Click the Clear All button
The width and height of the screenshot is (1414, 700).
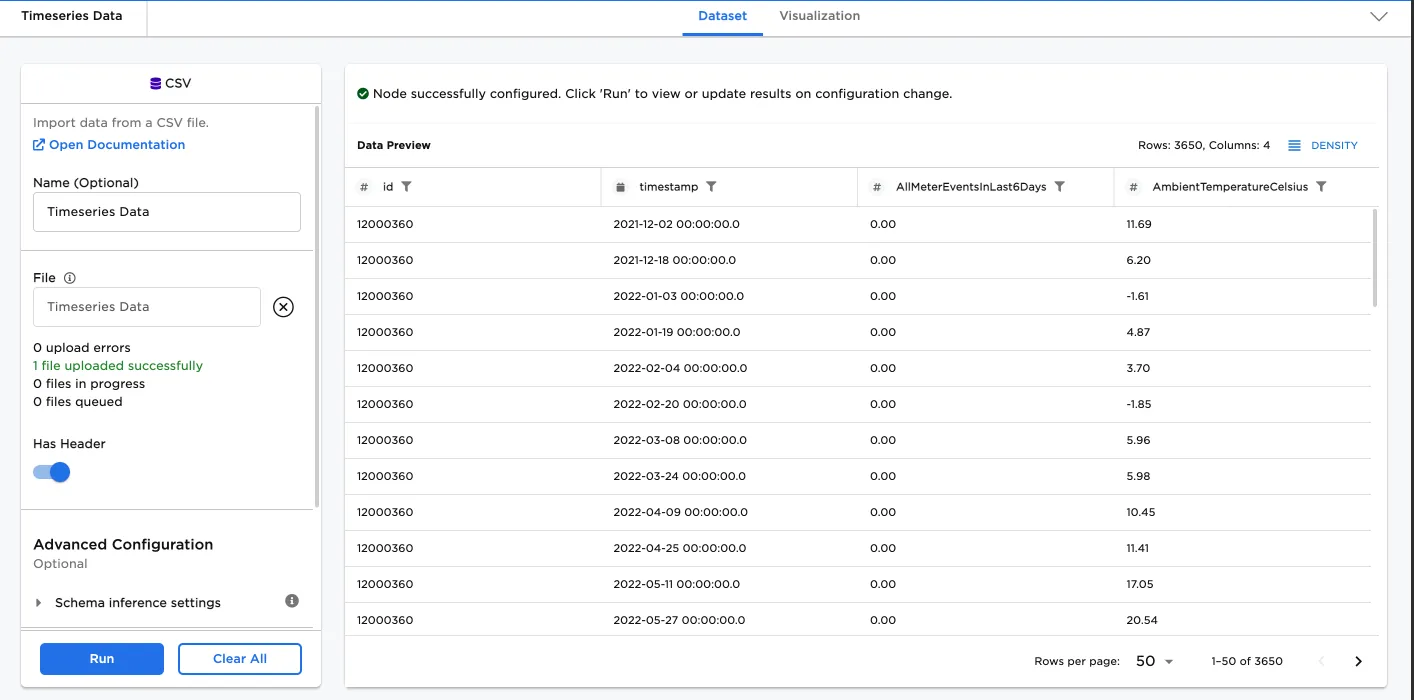(x=239, y=659)
